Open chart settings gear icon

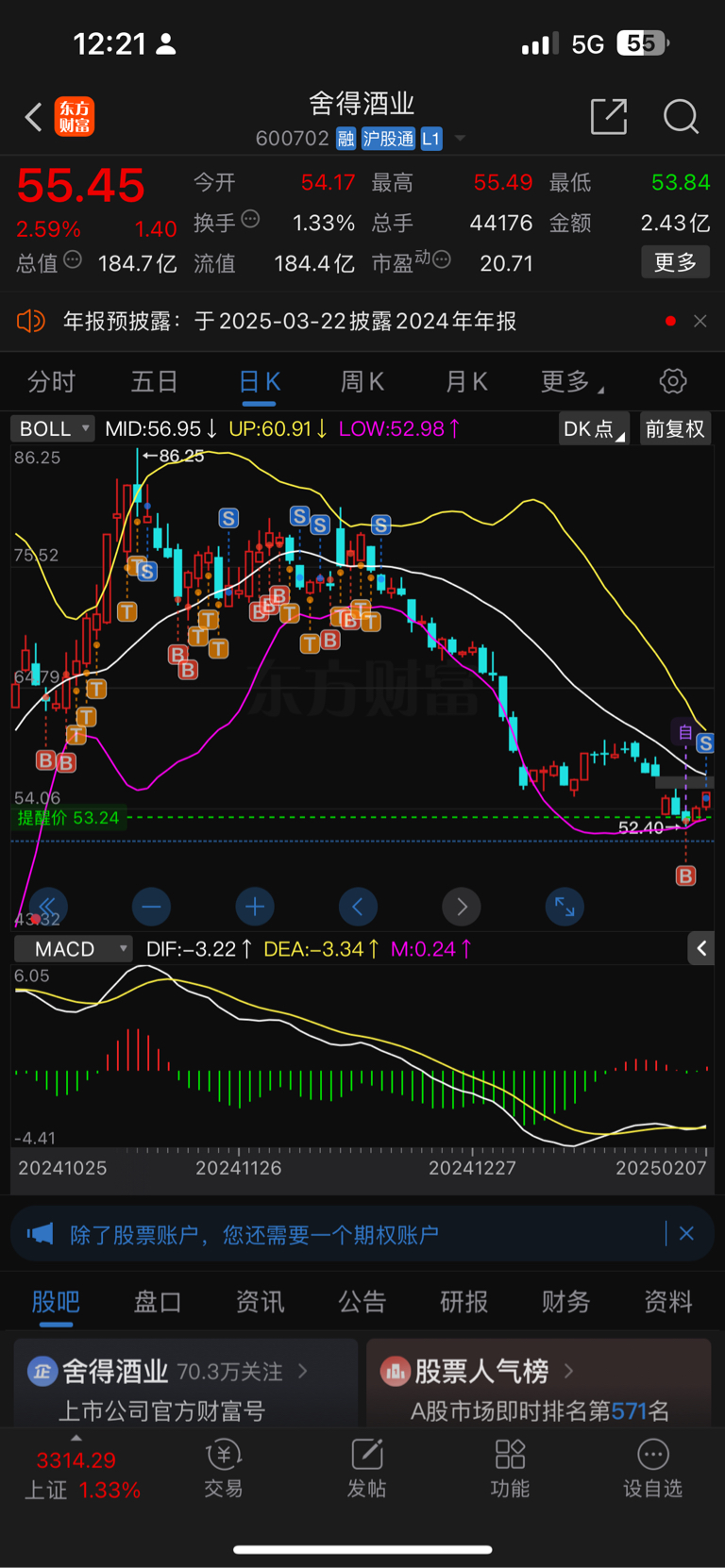point(673,381)
